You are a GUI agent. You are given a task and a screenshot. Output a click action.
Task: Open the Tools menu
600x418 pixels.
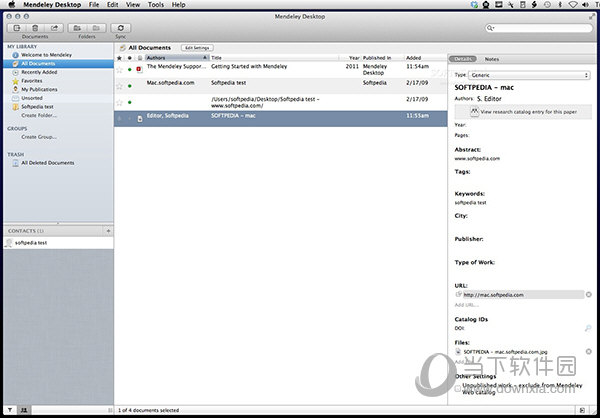(156, 5)
